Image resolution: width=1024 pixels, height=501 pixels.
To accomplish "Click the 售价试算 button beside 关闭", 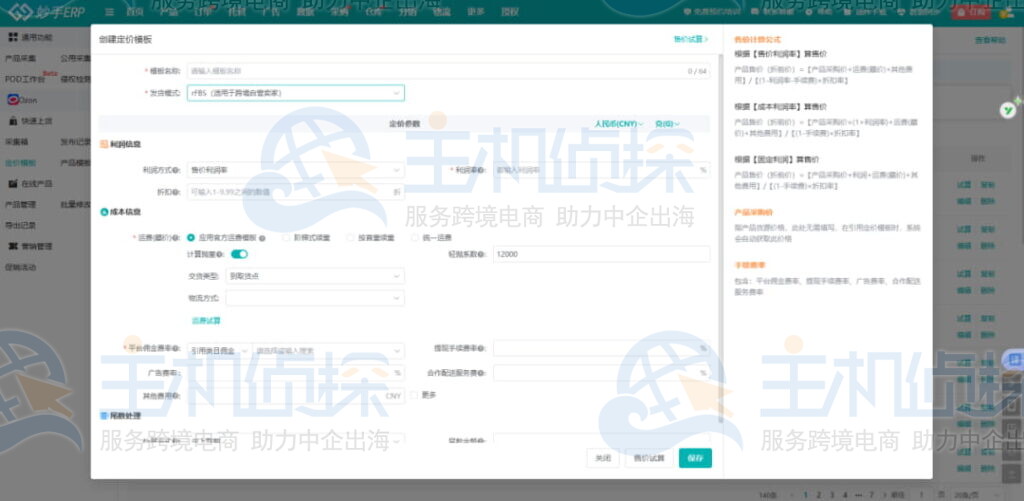I will coord(648,458).
